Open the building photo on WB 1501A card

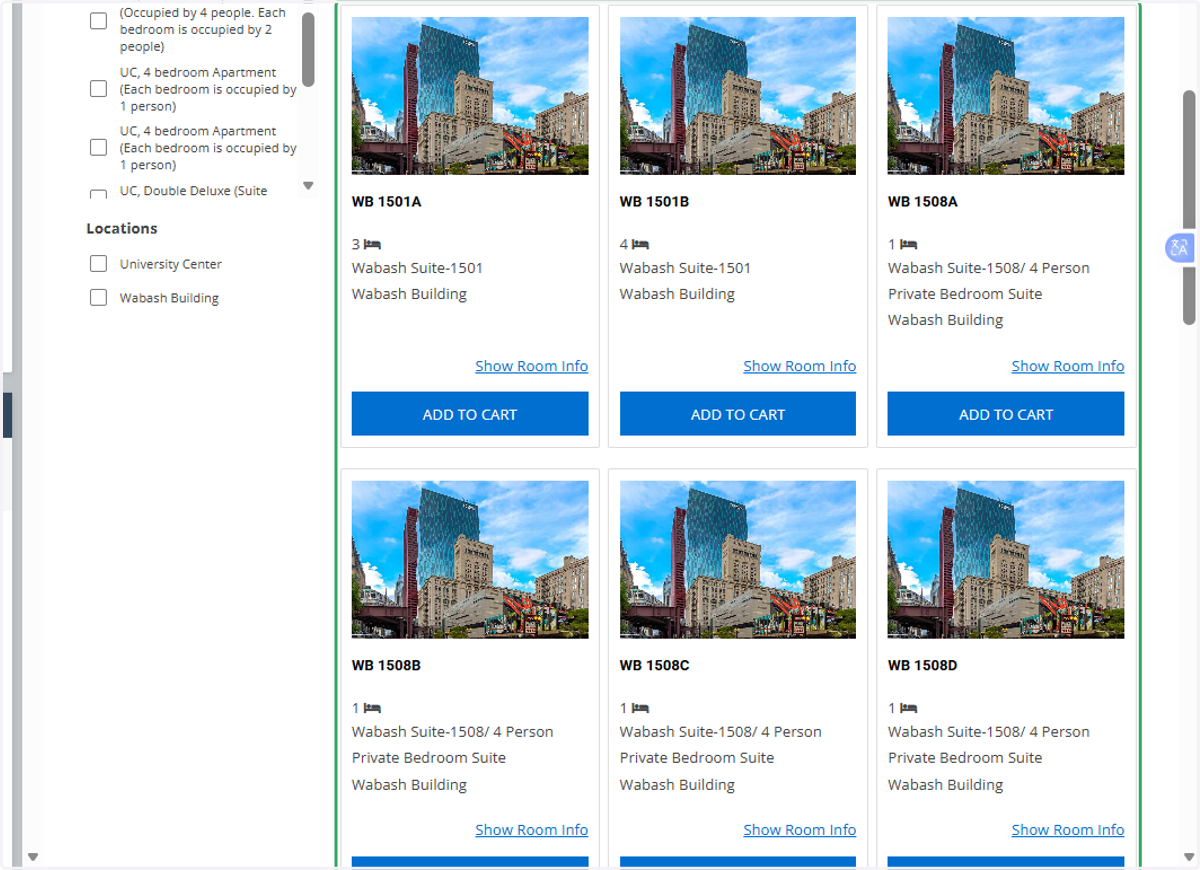click(470, 96)
